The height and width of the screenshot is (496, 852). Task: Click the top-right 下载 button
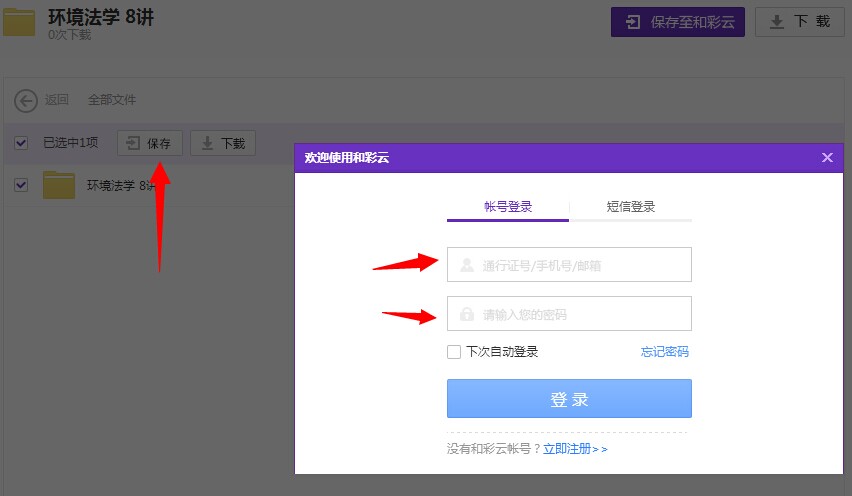coord(800,22)
